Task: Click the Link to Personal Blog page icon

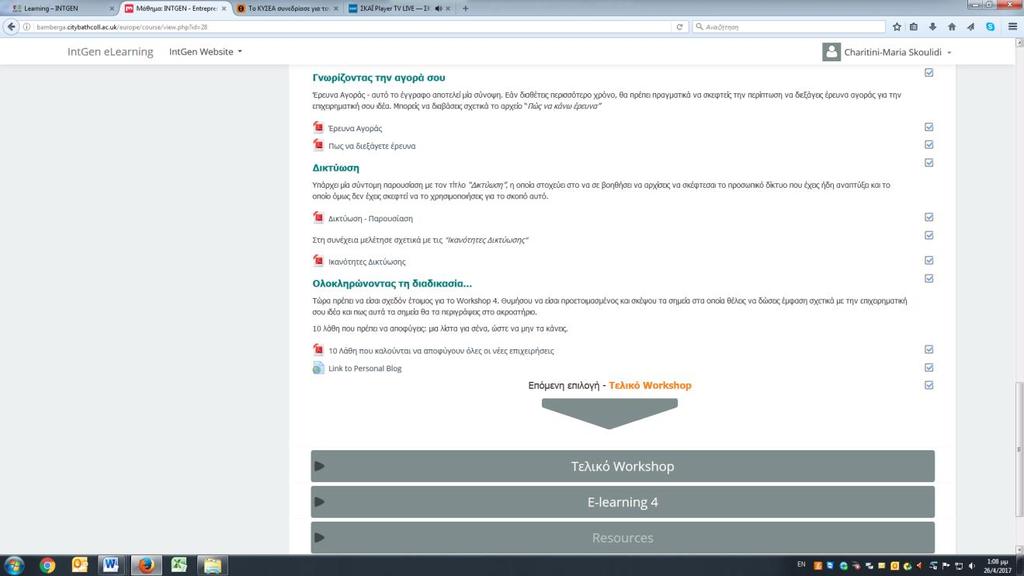Action: (318, 368)
